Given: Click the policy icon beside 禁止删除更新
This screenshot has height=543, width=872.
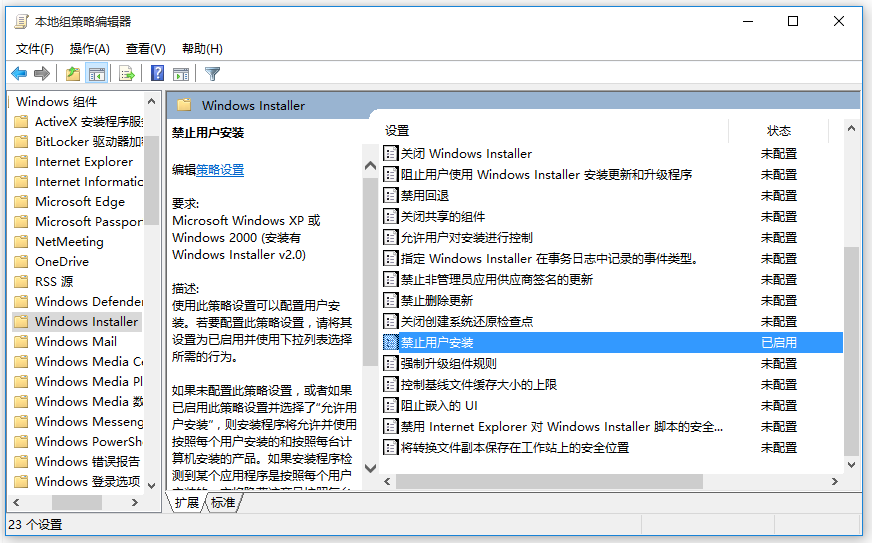Looking at the screenshot, I should pyautogui.click(x=391, y=300).
